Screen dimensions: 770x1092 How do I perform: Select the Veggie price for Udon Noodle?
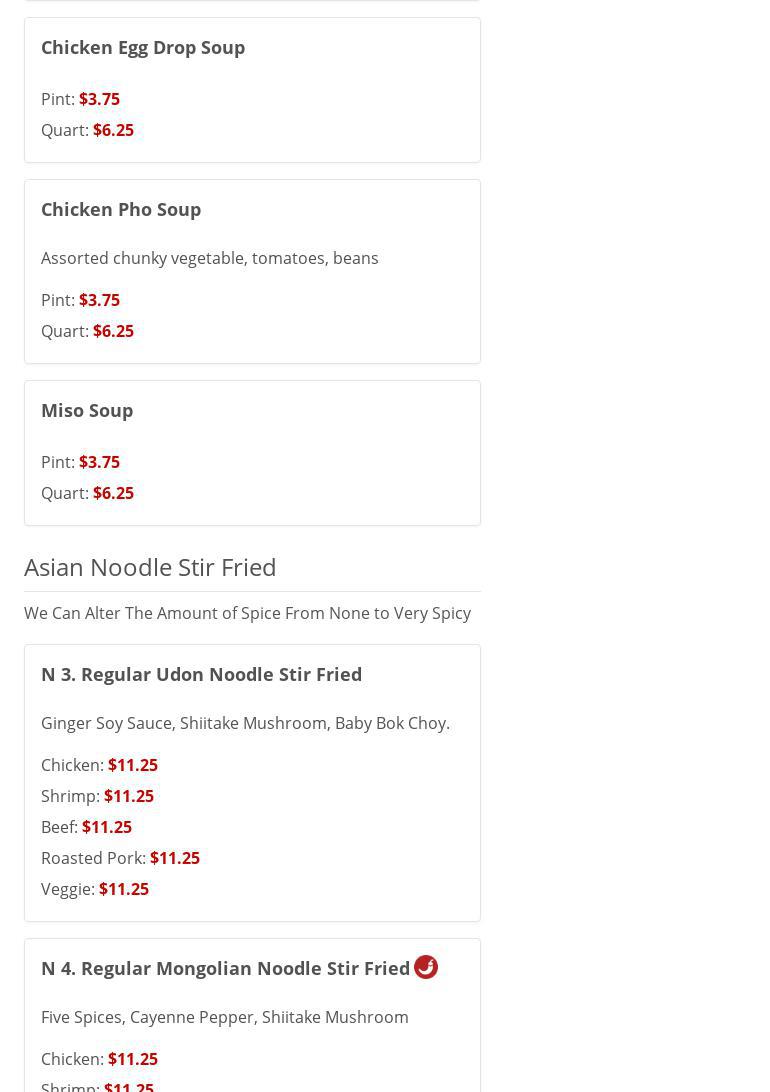click(x=124, y=889)
